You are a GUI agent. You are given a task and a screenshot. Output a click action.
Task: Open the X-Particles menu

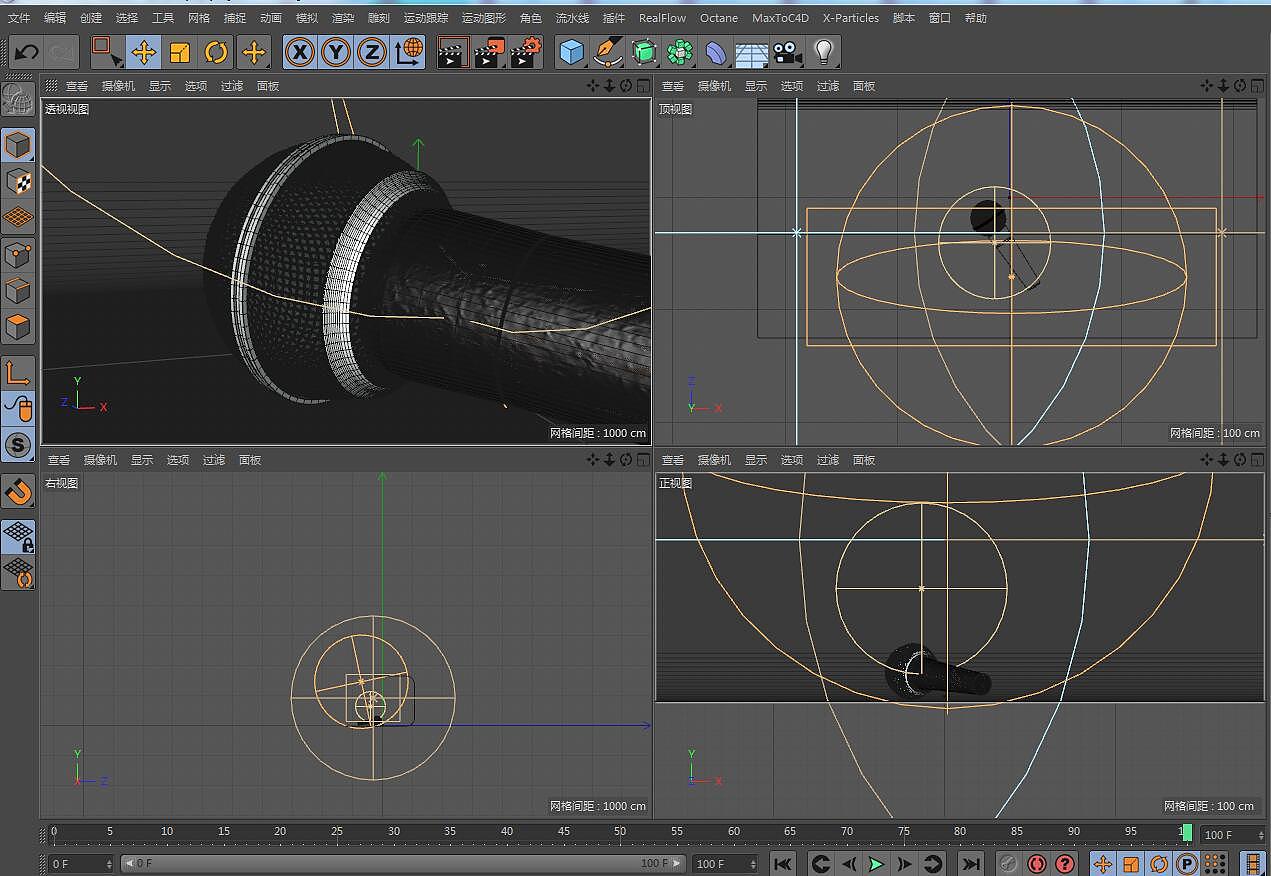850,18
